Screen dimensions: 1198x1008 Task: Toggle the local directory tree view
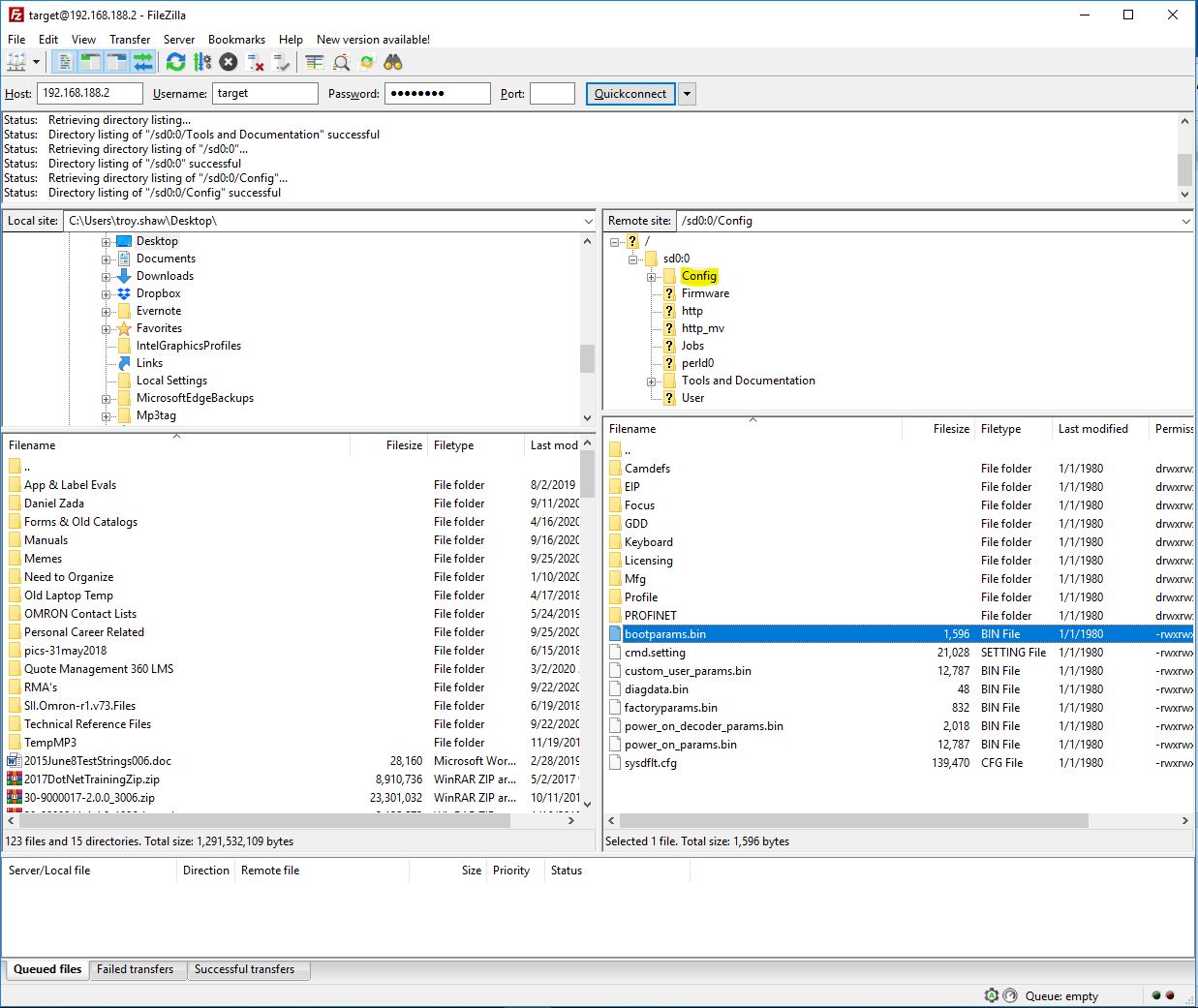(91, 62)
